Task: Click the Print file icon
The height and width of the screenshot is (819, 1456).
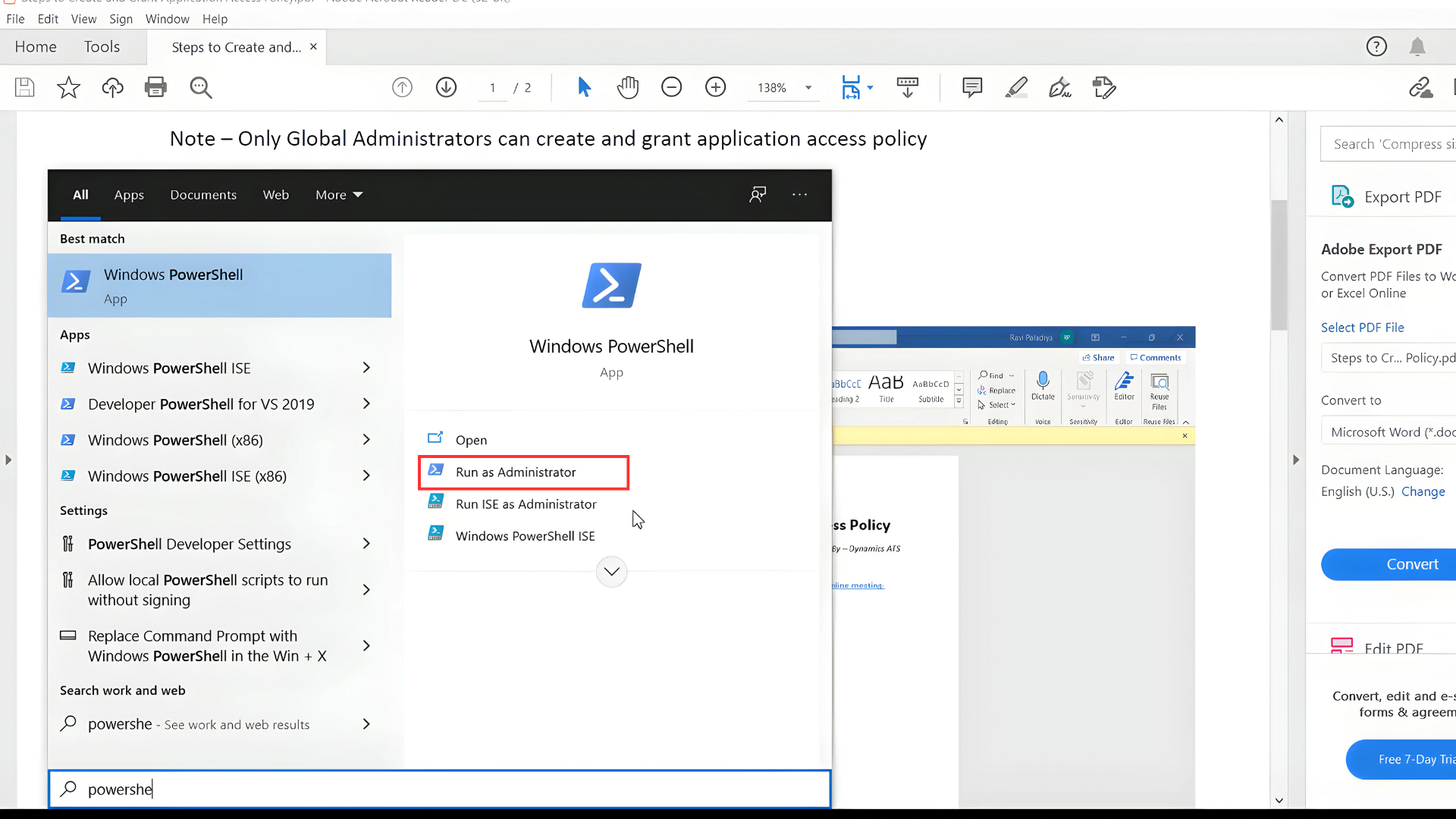Action: point(156,87)
